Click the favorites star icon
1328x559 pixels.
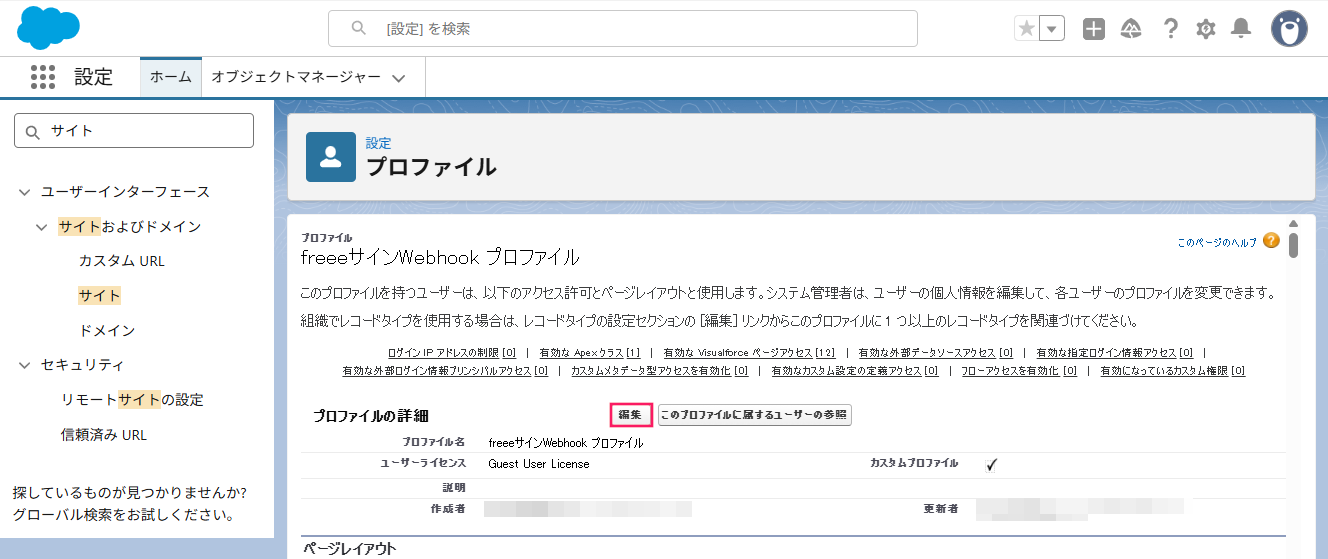click(x=1027, y=29)
